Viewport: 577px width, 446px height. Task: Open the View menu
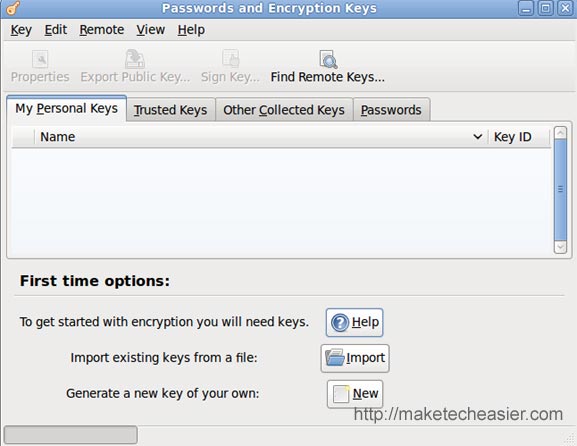click(150, 30)
